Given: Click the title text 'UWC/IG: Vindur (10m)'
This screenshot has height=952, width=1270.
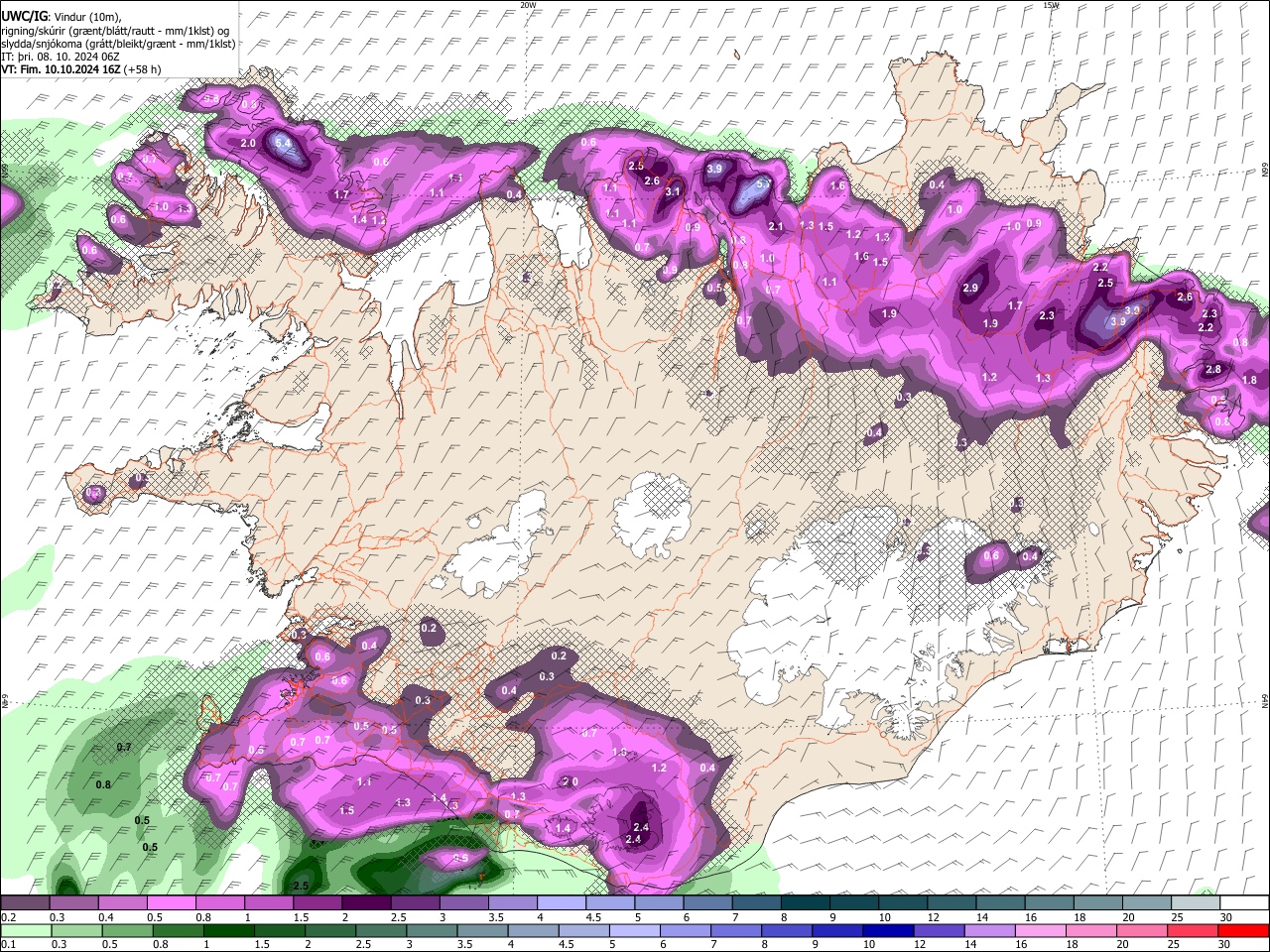Looking at the screenshot, I should point(62,17).
